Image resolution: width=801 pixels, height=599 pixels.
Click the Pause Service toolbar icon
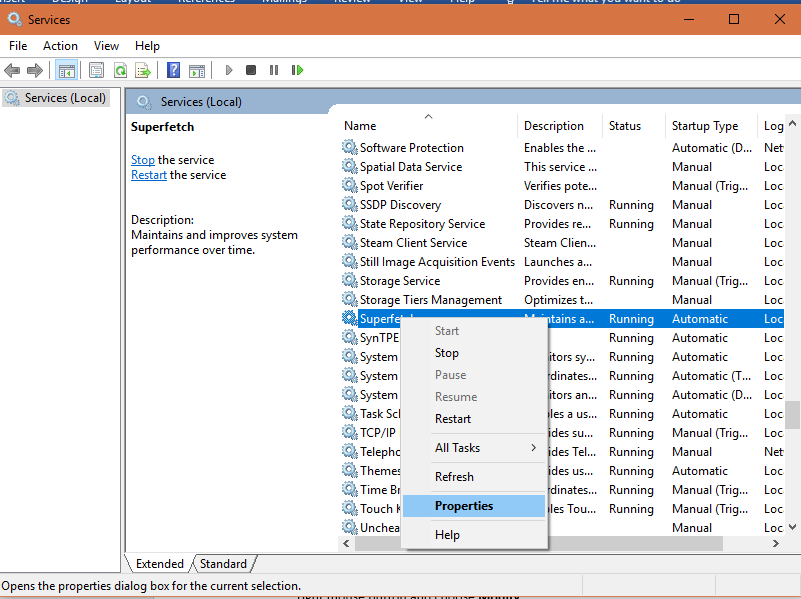(x=274, y=70)
